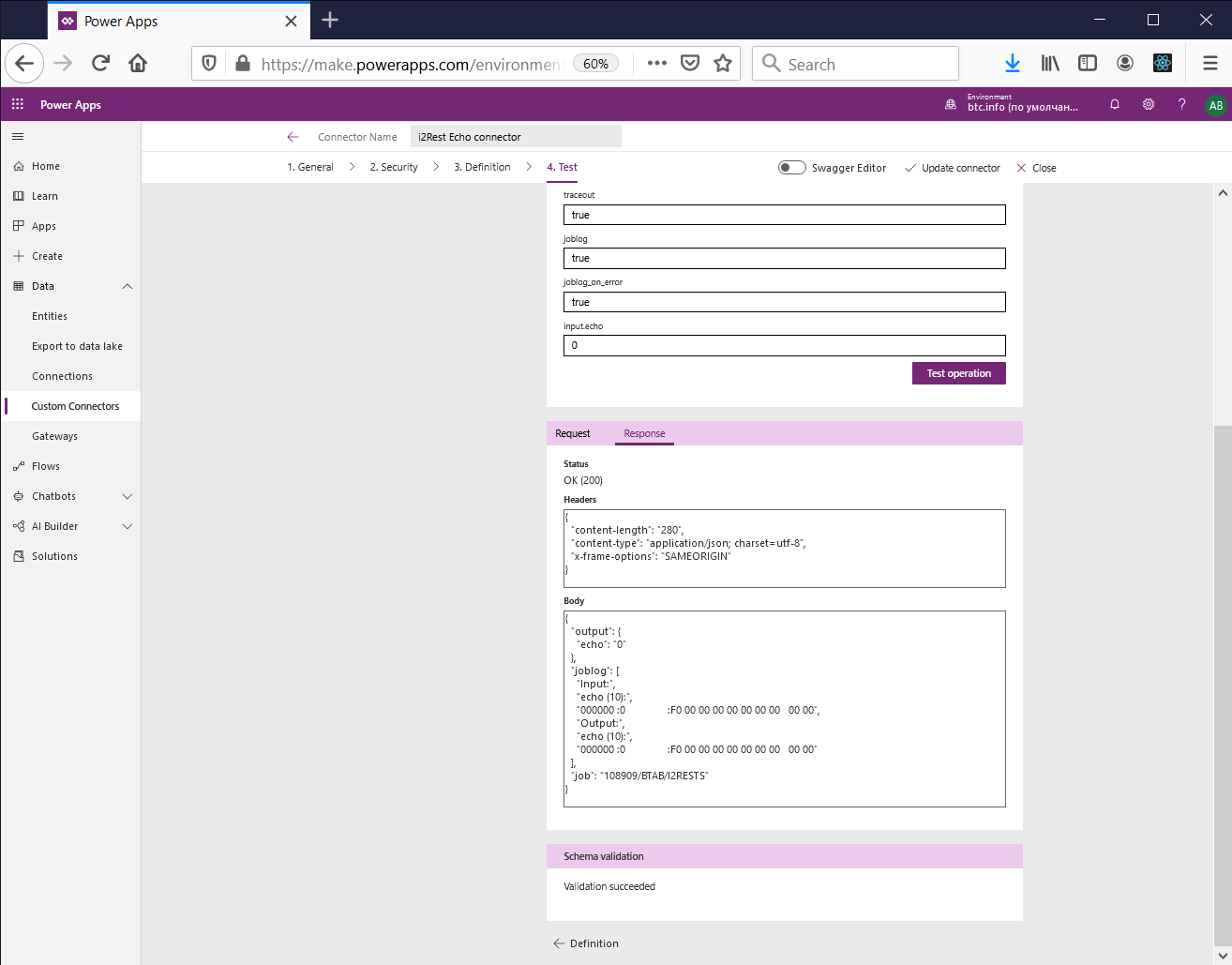Expand the AI Builder section

128,526
